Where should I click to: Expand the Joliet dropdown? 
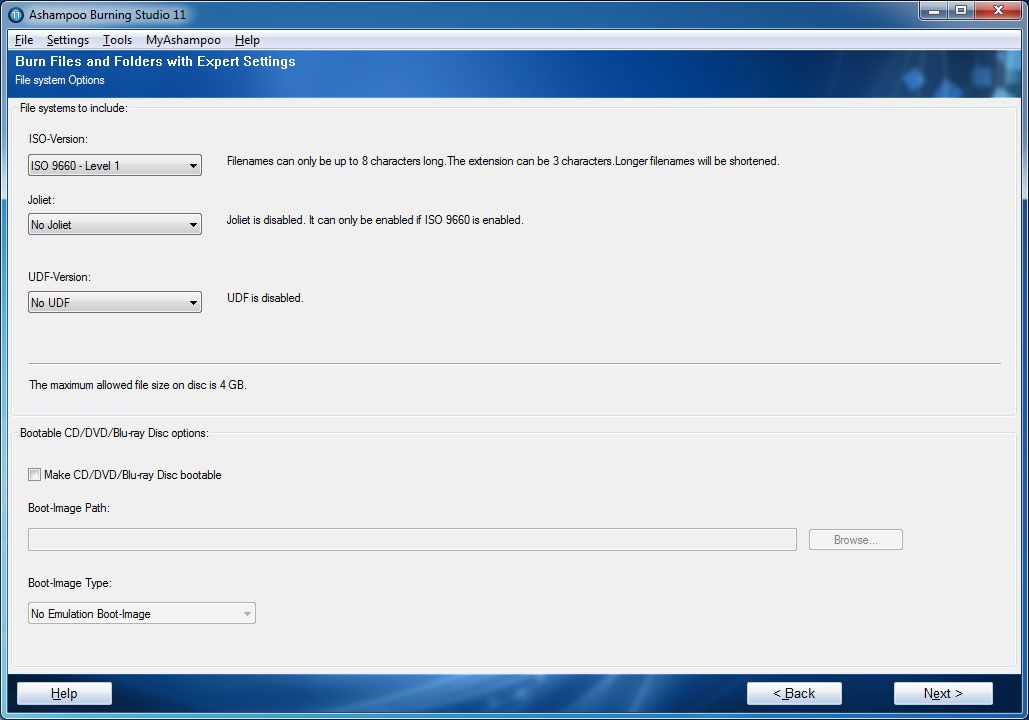(115, 224)
